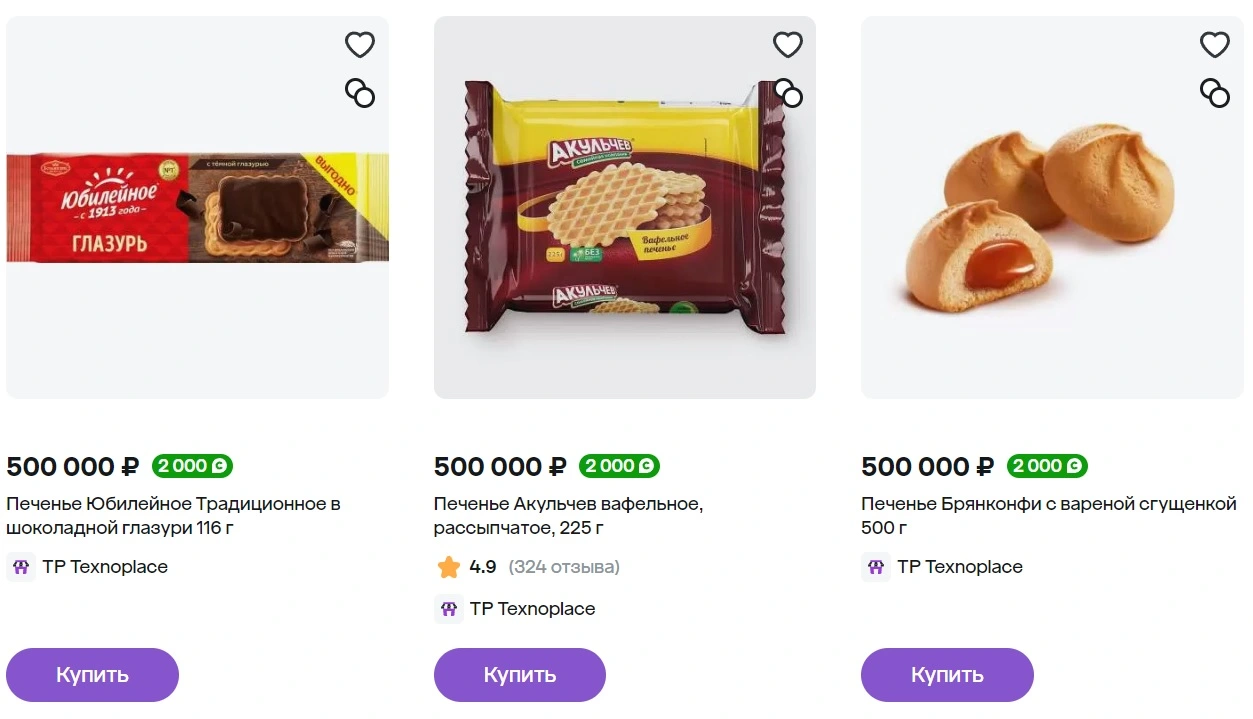
Task: Click Texnoplace store icon under Юбилейное
Action: pos(21,567)
